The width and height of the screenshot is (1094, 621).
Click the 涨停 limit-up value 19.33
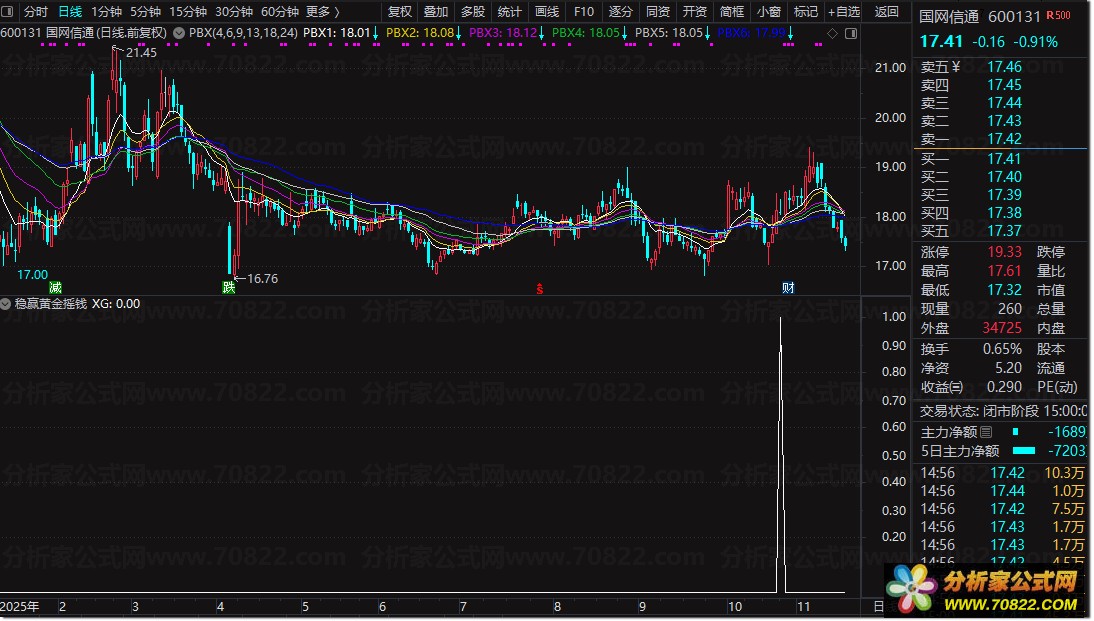(1004, 252)
